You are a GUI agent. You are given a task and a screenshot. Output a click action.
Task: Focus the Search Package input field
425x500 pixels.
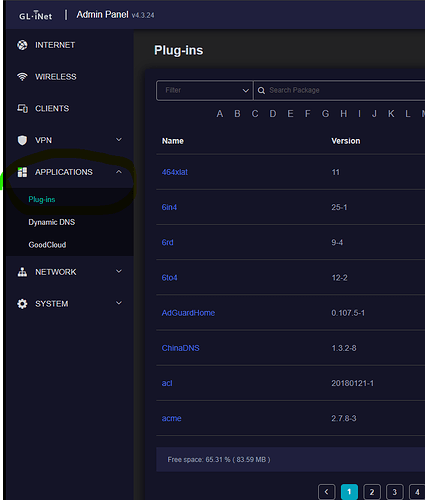pos(339,90)
